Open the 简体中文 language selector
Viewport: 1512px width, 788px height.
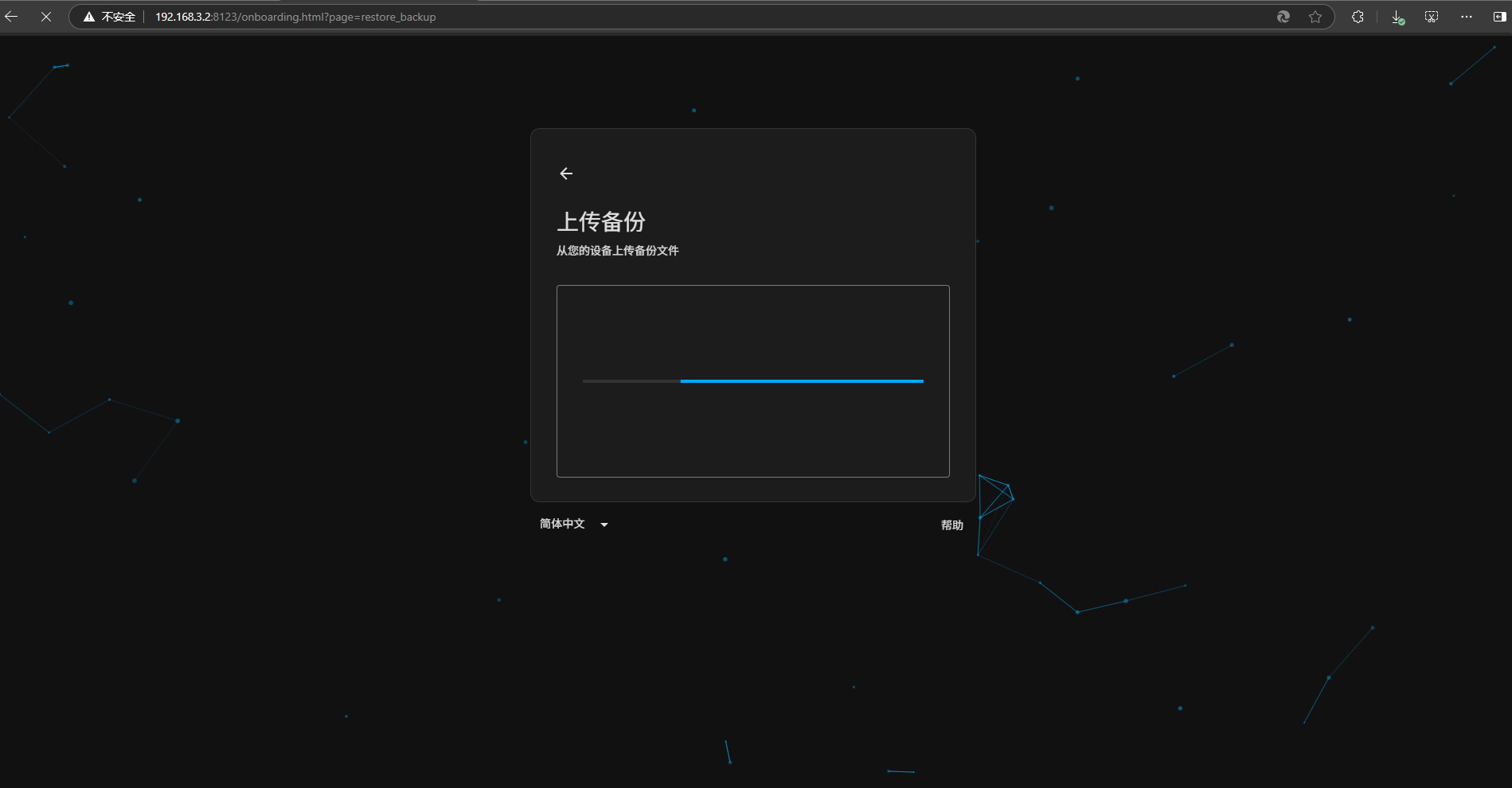(x=562, y=524)
